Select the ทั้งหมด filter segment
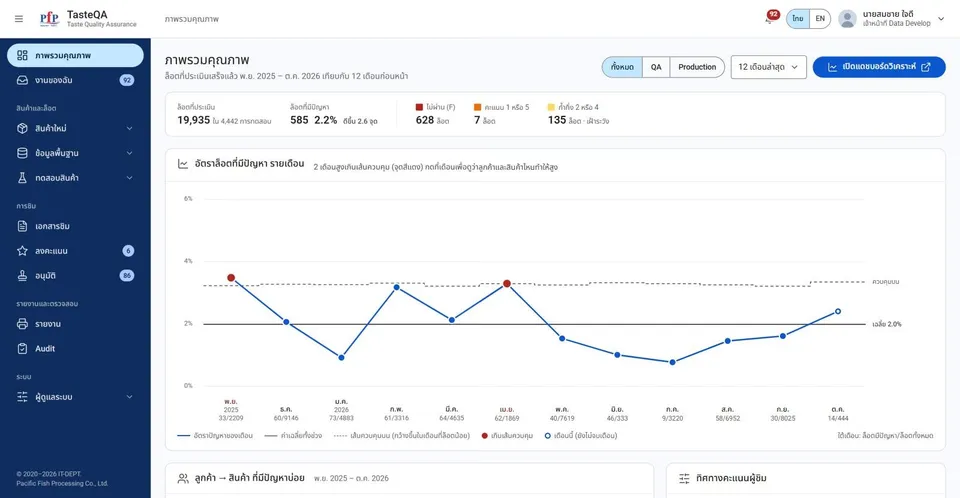Image resolution: width=960 pixels, height=498 pixels. [622, 67]
